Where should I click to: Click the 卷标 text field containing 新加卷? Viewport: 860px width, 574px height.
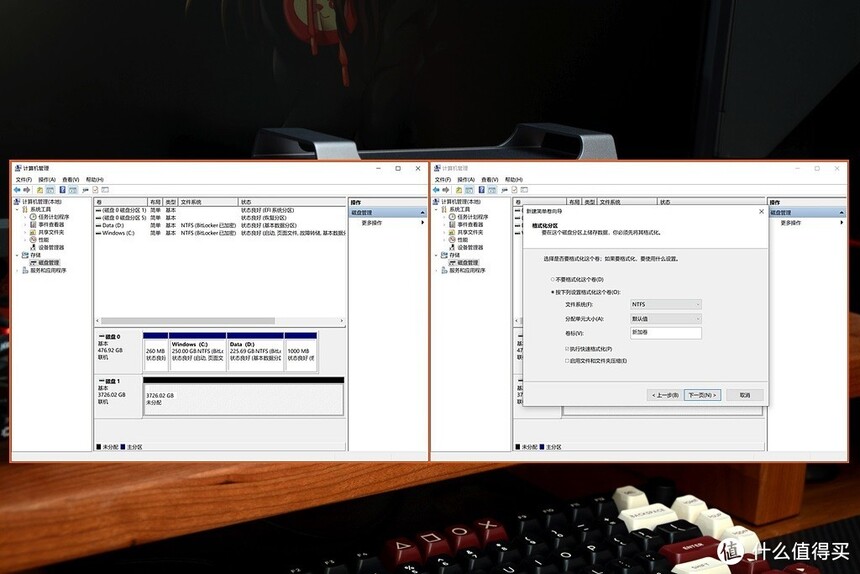click(x=666, y=333)
